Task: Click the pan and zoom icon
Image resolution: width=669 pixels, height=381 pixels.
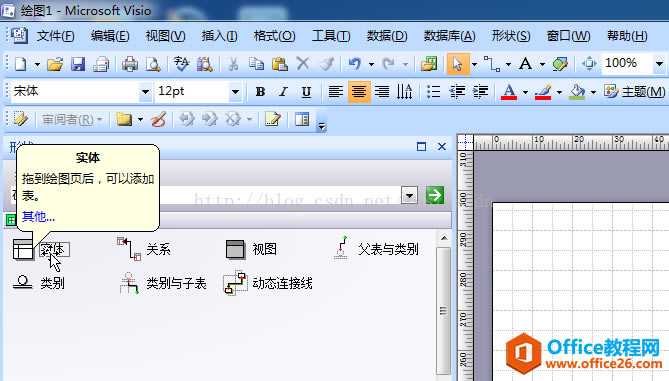Action: click(x=589, y=64)
